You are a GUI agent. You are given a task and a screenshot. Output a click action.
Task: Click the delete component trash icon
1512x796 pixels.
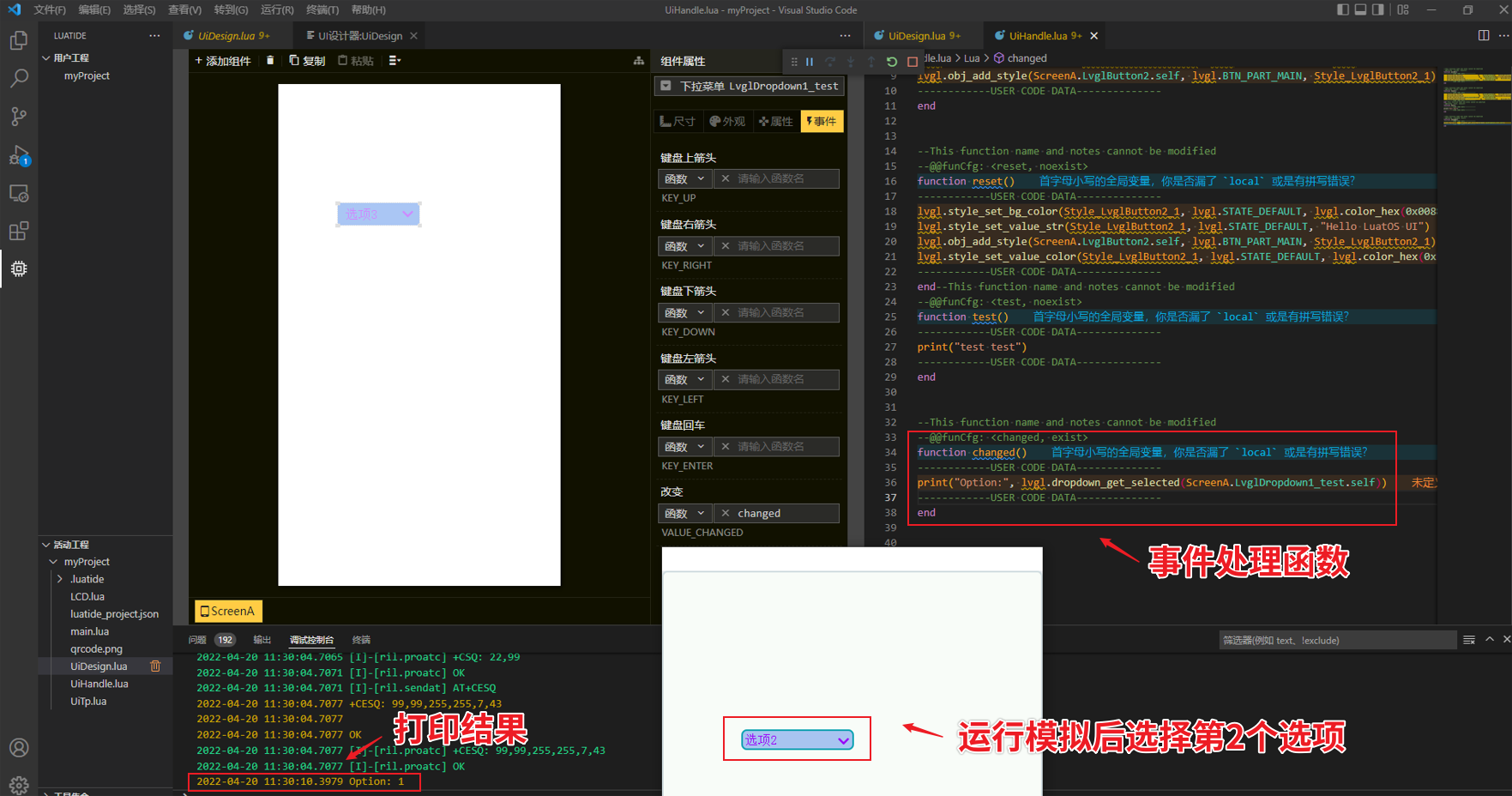coord(270,60)
